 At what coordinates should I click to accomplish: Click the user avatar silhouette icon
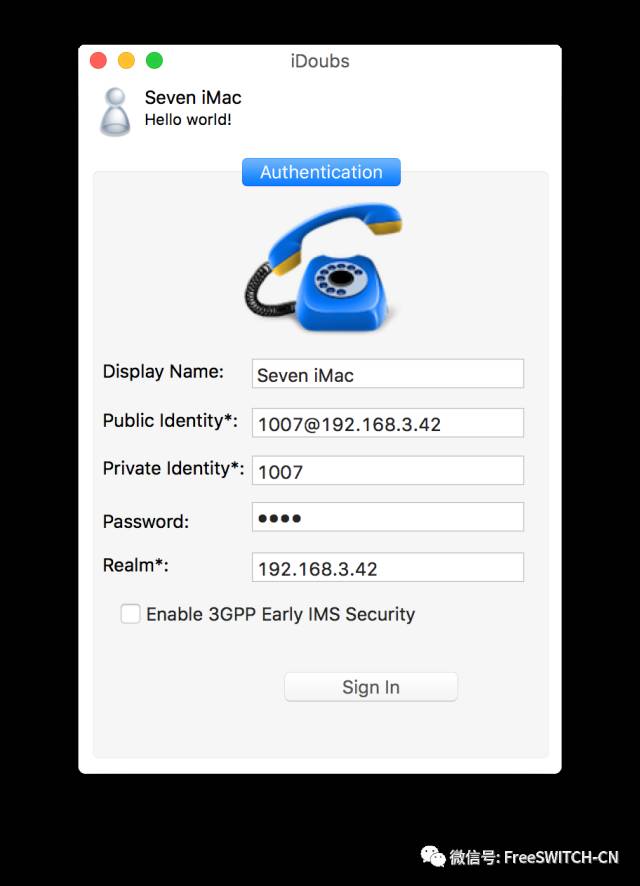pos(115,110)
